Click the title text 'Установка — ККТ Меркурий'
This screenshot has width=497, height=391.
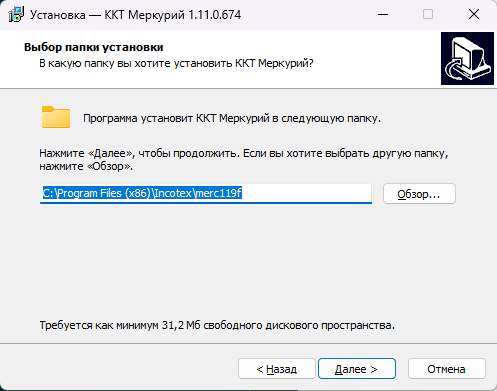click(107, 15)
